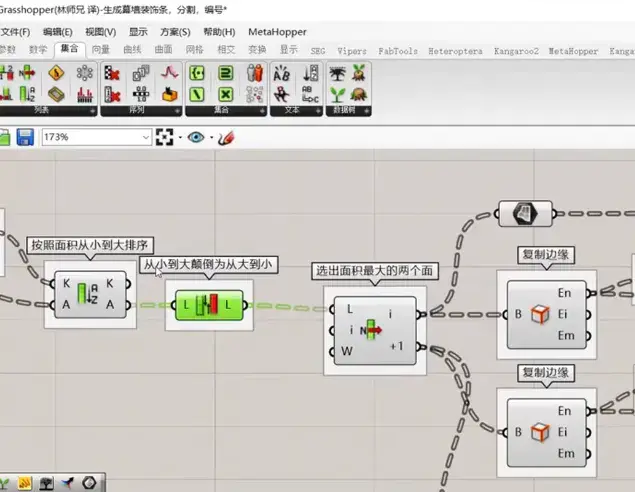Screen dimensions: 635x492
Task: Switch to the Kangaroo2 tab
Action: pos(516,51)
